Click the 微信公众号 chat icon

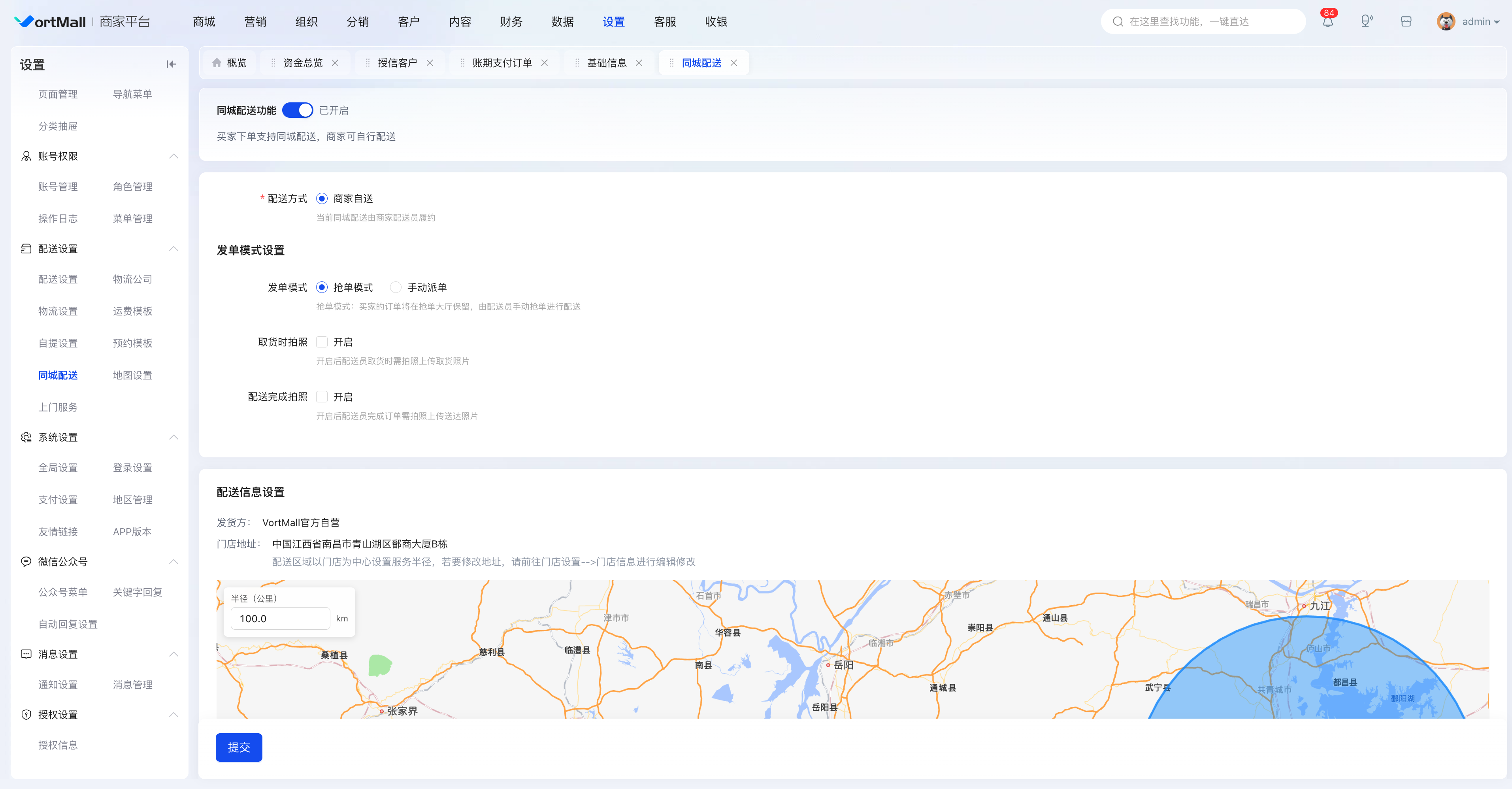click(x=26, y=562)
